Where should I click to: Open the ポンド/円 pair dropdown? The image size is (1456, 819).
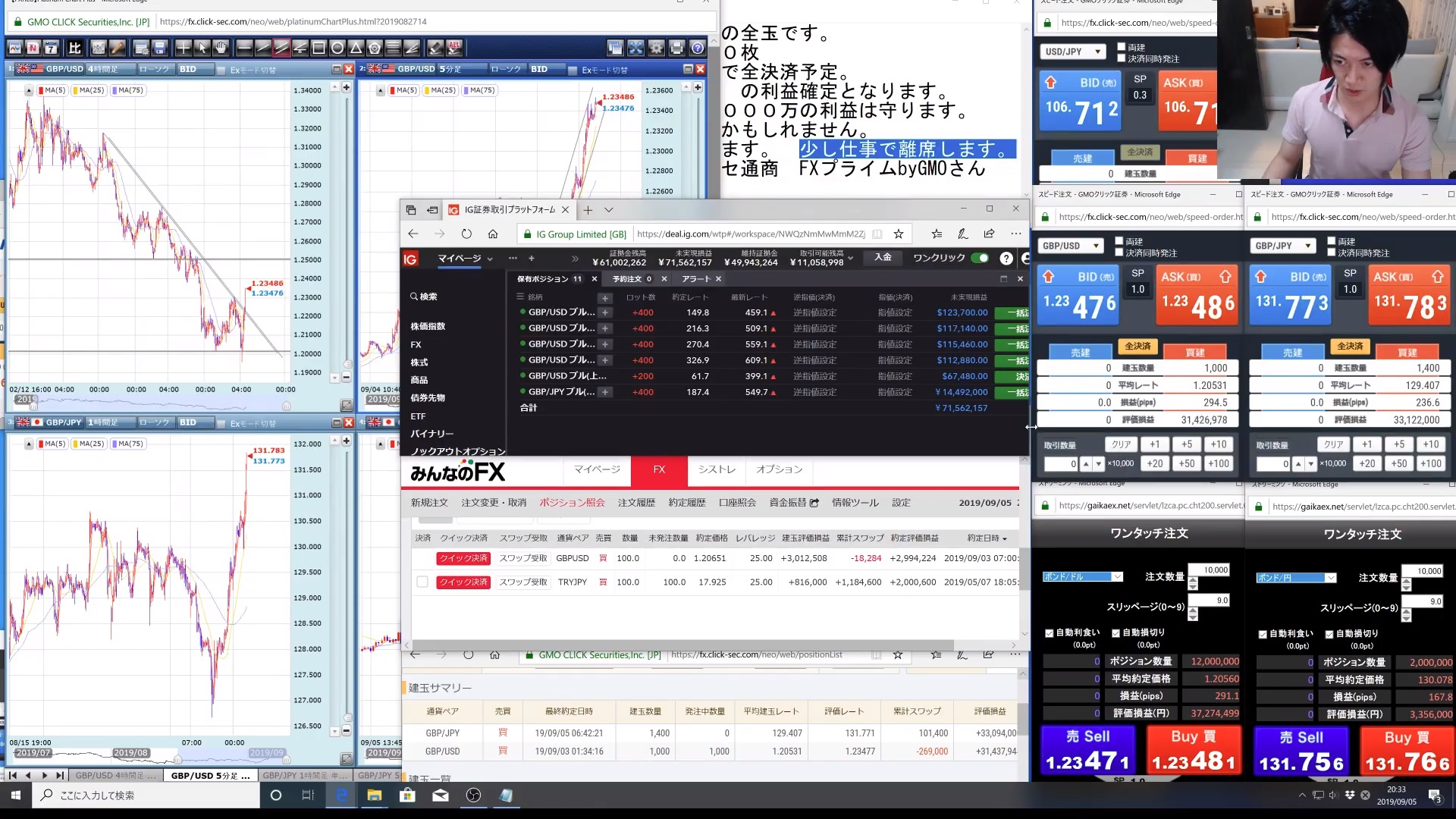click(x=1296, y=578)
